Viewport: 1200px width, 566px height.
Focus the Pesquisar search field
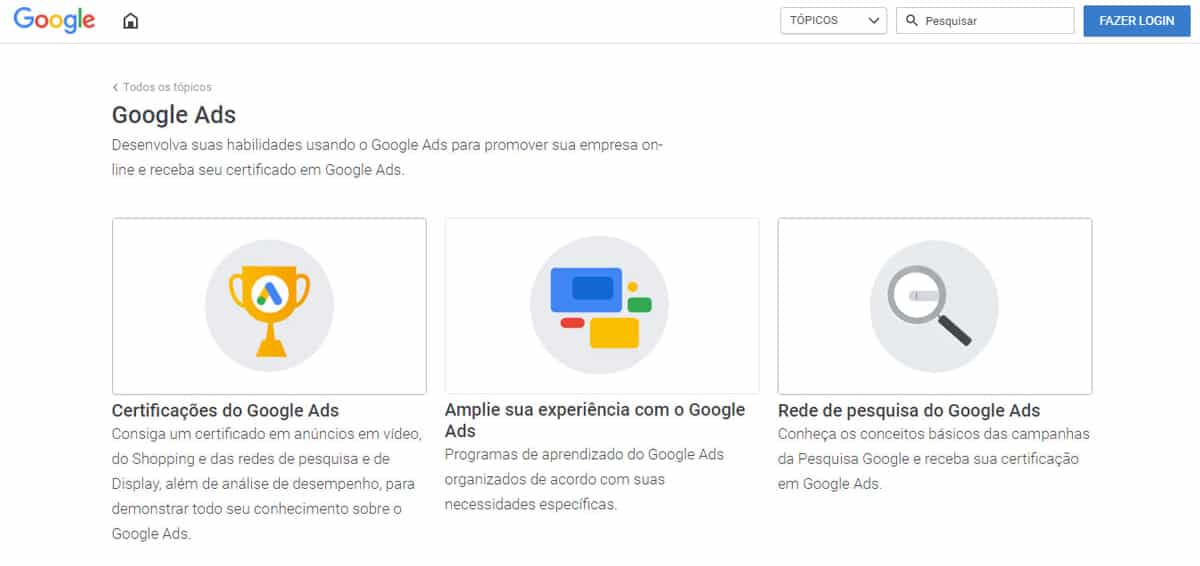(x=985, y=21)
